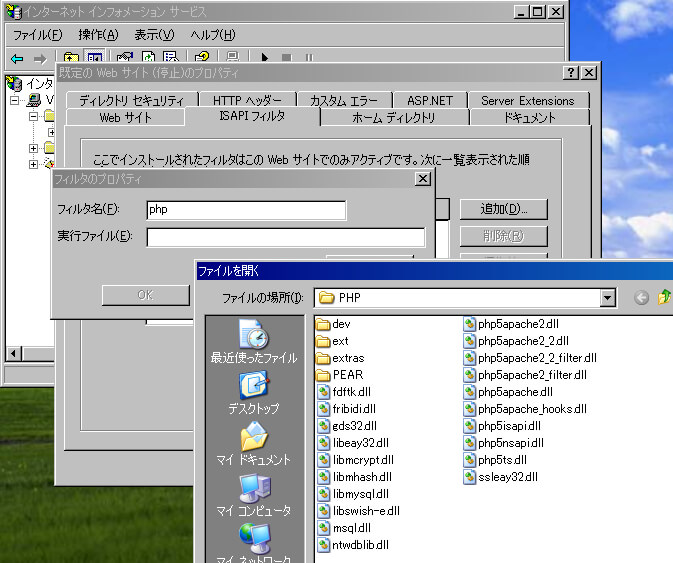The width and height of the screenshot is (673, 563).
Task: Click the Desktop (デスクトップ) places icon
Action: (253, 392)
